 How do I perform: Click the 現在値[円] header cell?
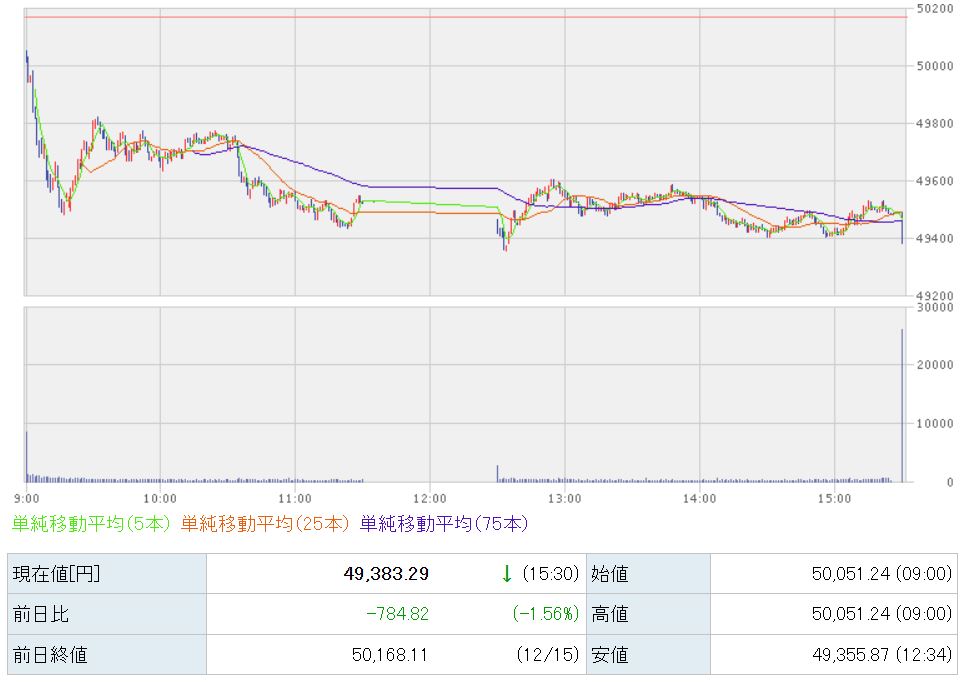coord(56,574)
